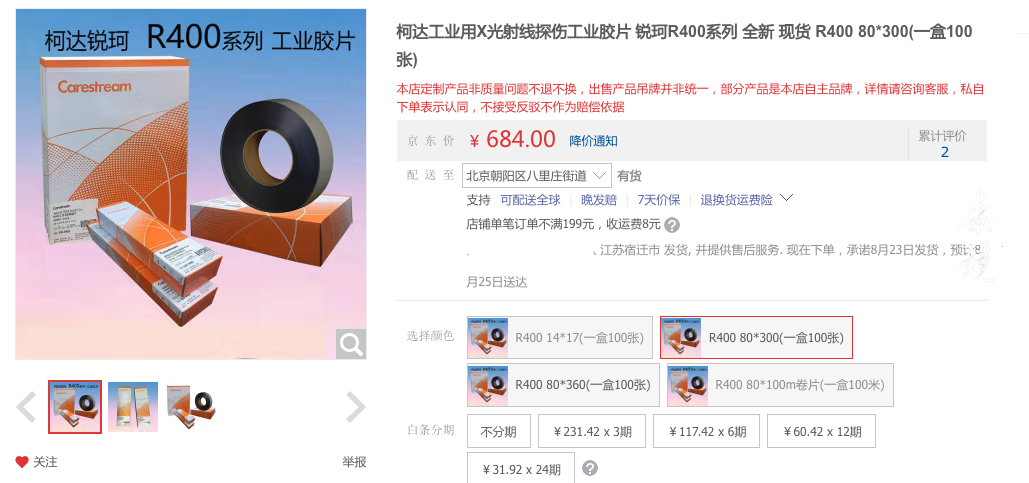The height and width of the screenshot is (483, 1029).
Task: Click the 7天价保 service link
Action: click(659, 200)
